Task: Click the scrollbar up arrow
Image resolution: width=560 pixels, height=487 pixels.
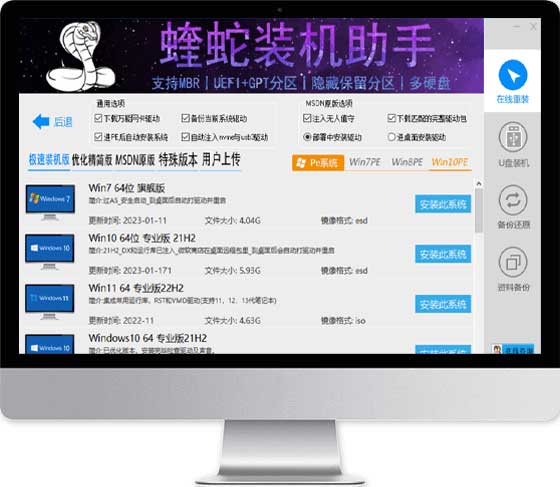Action: [x=479, y=184]
